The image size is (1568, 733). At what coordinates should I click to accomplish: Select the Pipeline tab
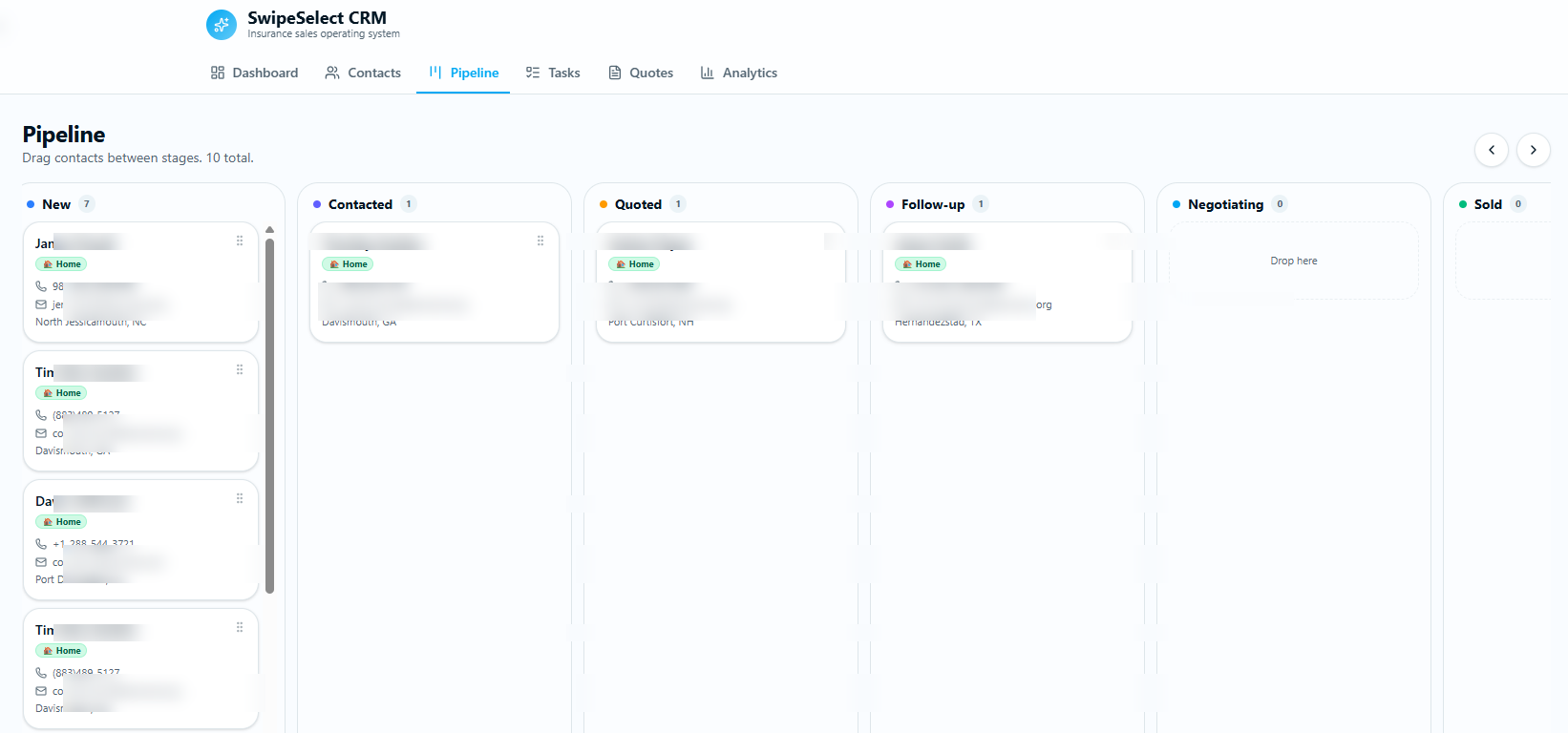coord(464,73)
